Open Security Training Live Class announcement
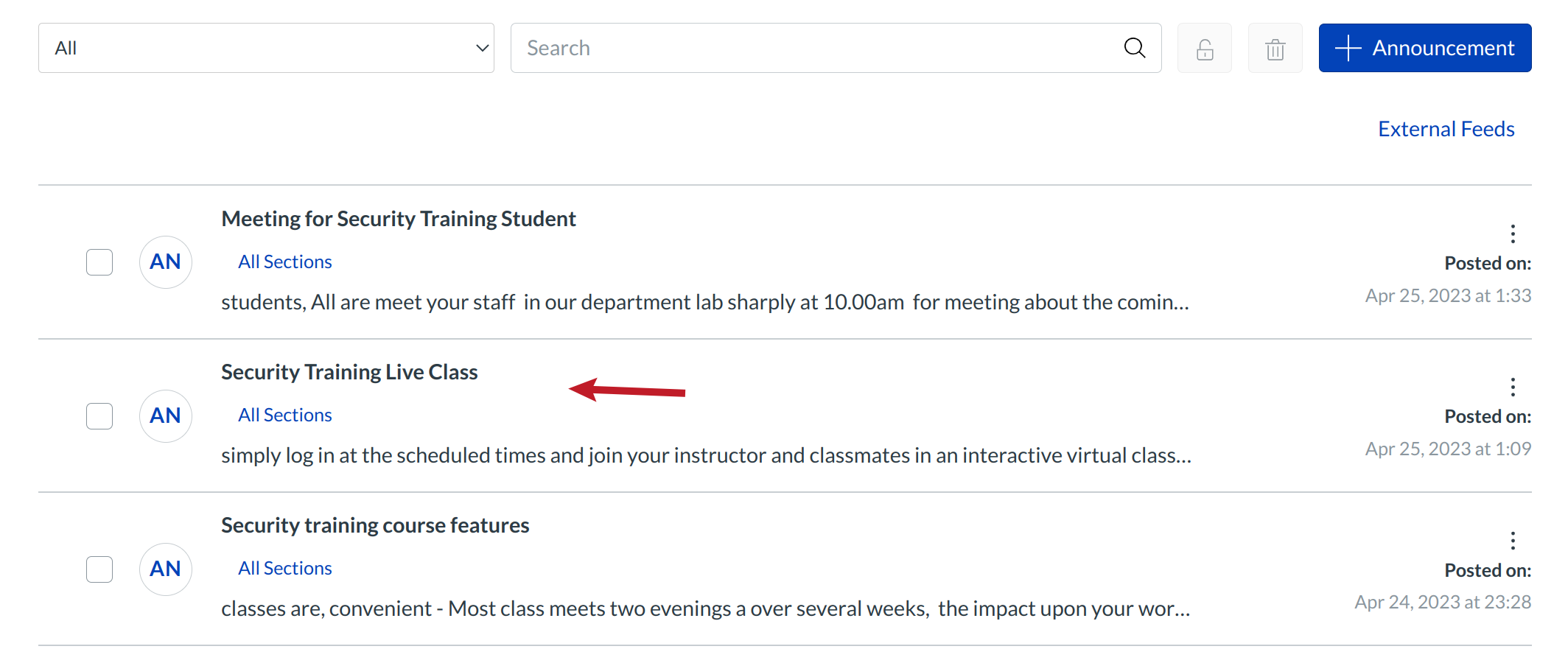The width and height of the screenshot is (1568, 663). [x=349, y=372]
